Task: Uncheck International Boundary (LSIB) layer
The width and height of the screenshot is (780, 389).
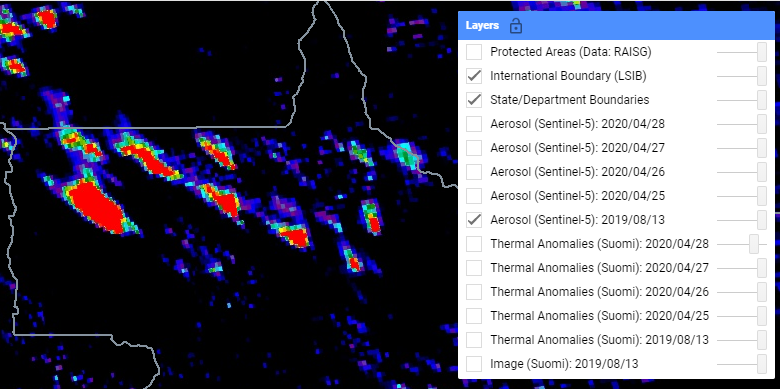Action: (x=474, y=76)
